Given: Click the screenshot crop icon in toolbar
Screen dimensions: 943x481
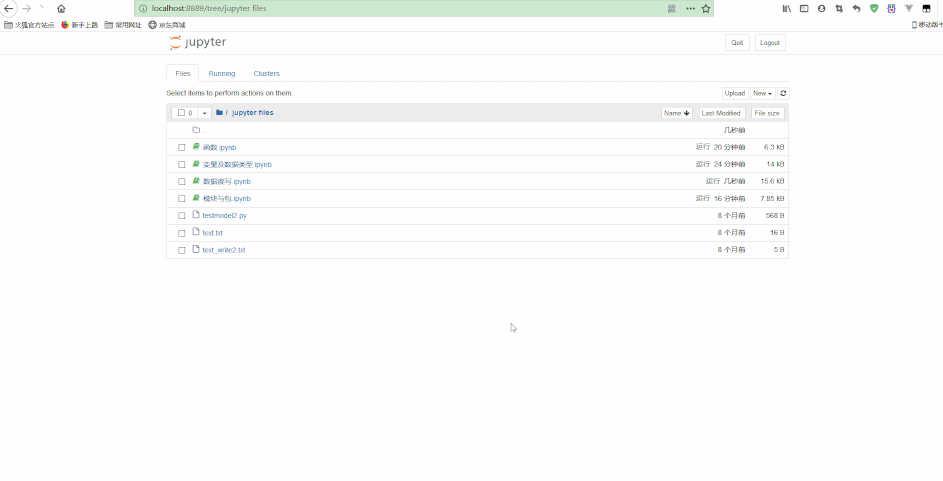Looking at the screenshot, I should 839,8.
